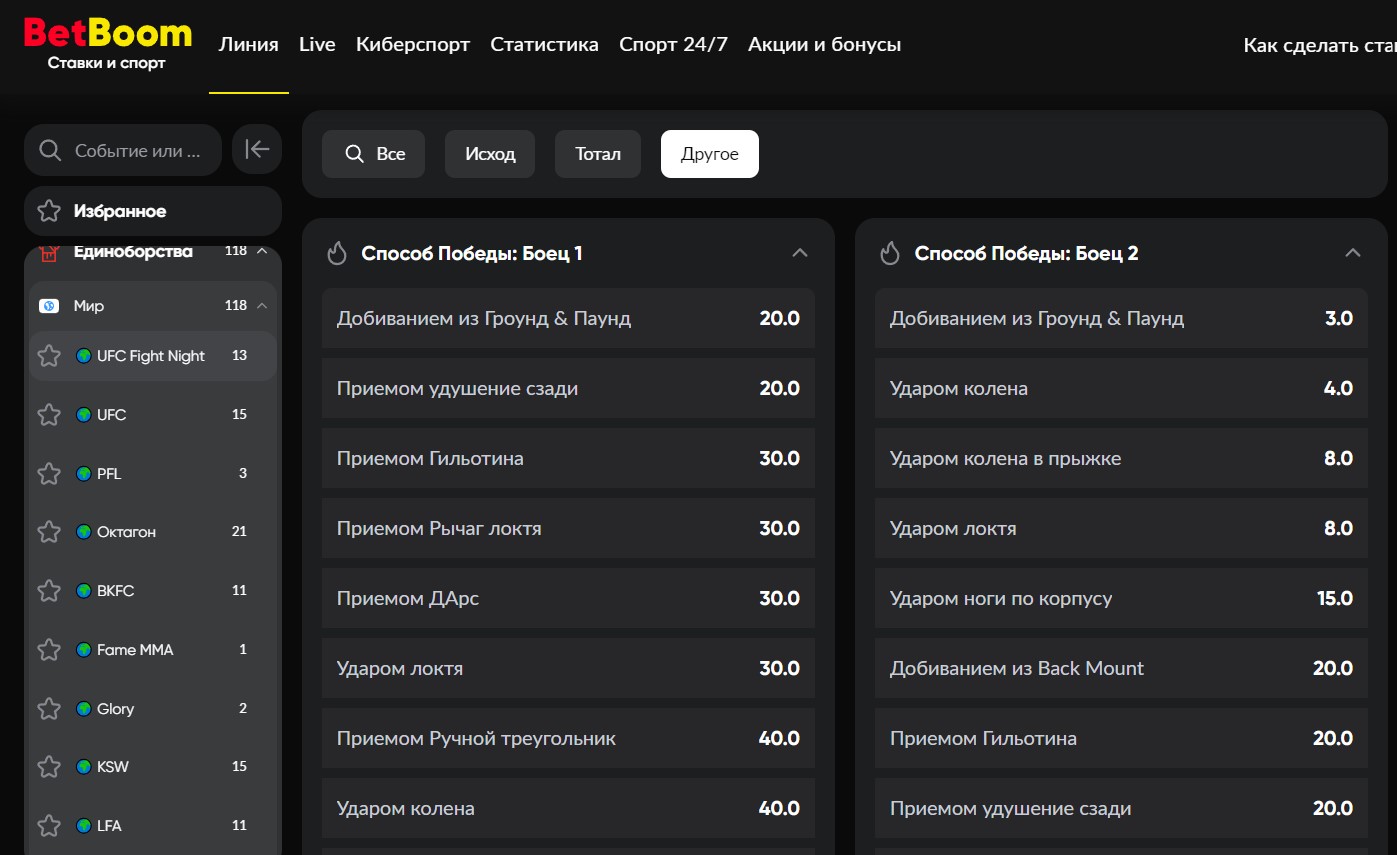Viewport: 1397px width, 855px height.
Task: Click the magnifier icon in the search field
Action: pyautogui.click(x=49, y=151)
